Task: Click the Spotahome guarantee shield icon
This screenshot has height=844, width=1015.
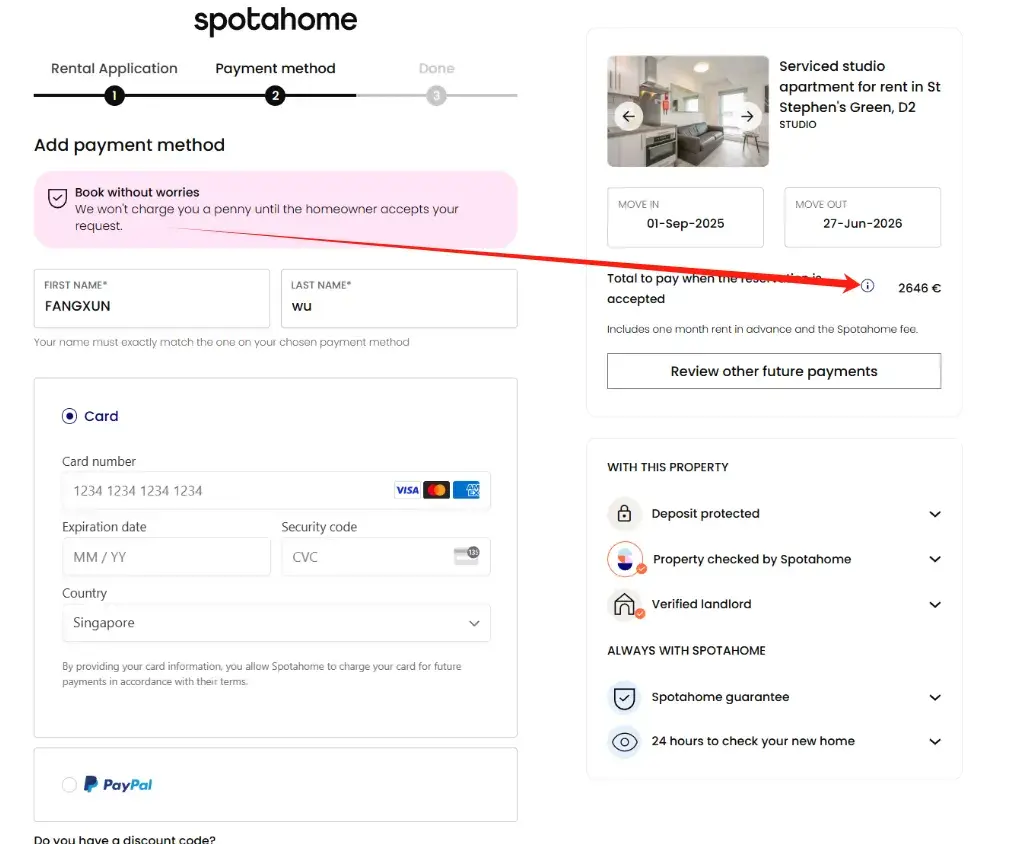Action: click(625, 697)
